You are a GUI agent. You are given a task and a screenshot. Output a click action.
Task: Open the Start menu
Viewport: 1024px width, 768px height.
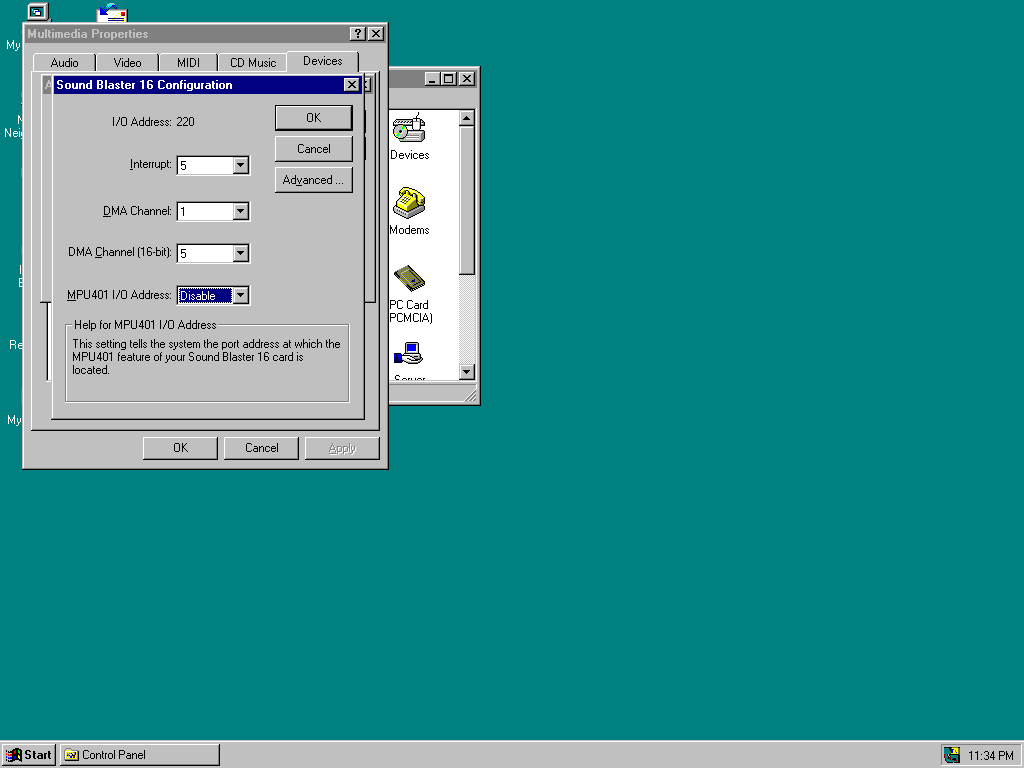(28, 755)
